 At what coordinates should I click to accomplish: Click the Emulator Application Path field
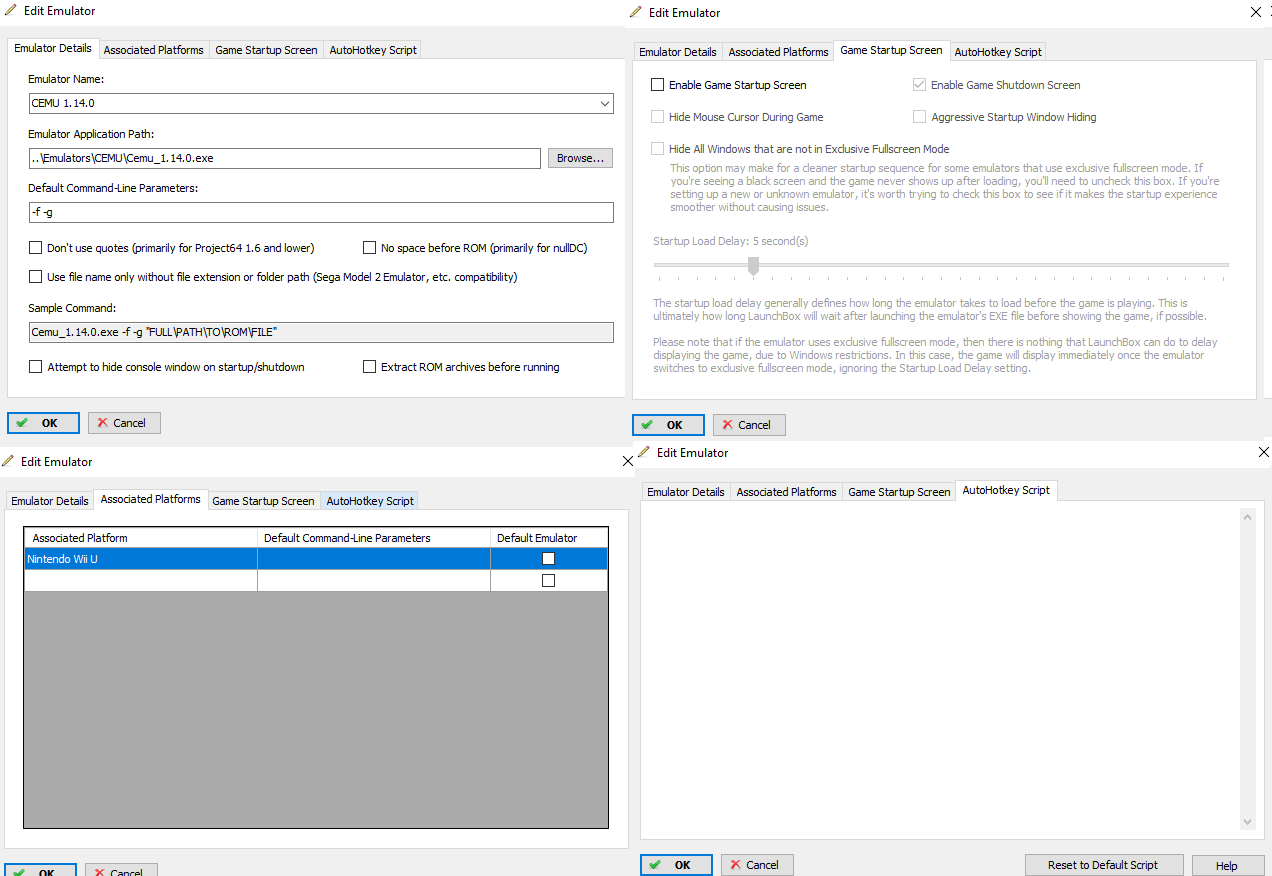click(285, 158)
